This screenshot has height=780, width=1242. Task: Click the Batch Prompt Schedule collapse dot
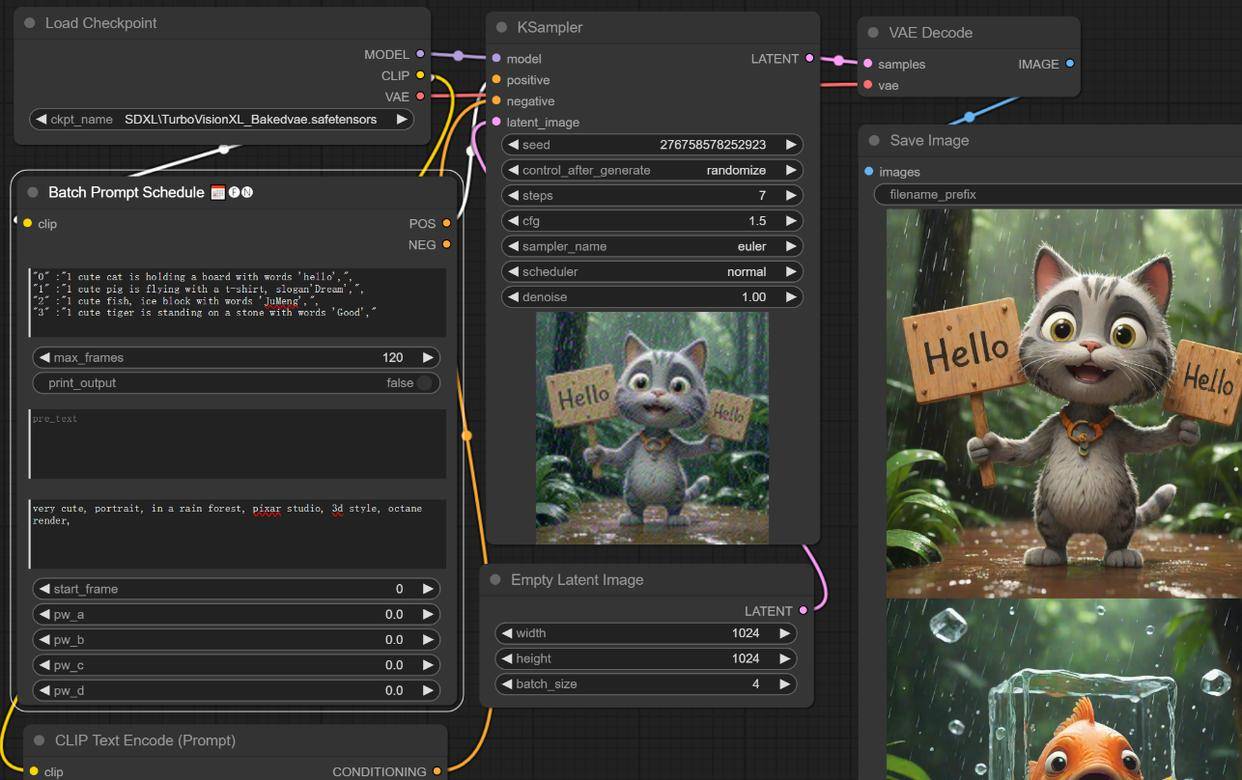click(x=33, y=192)
